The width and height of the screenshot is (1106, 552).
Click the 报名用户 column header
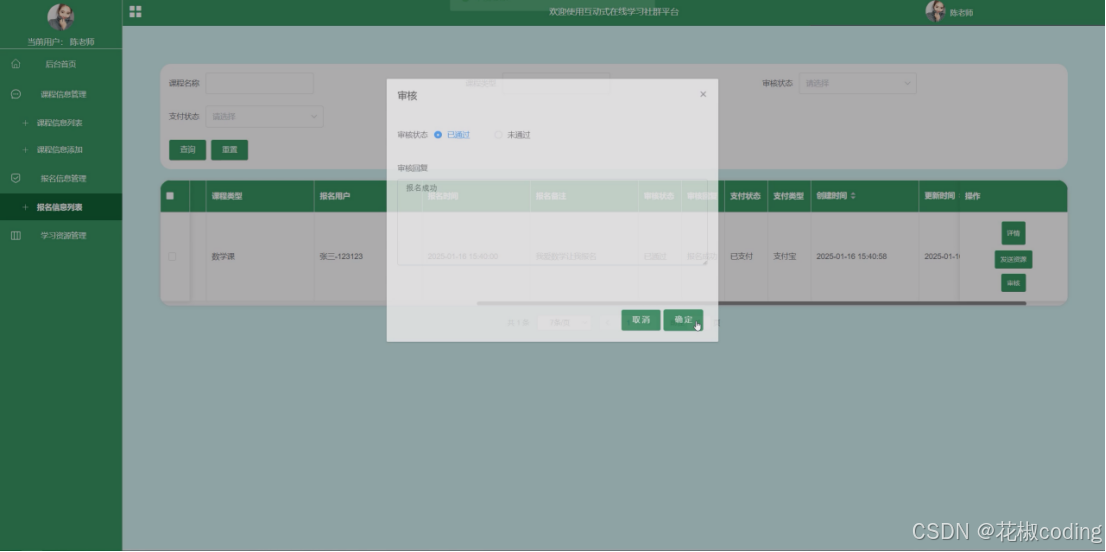(x=335, y=196)
